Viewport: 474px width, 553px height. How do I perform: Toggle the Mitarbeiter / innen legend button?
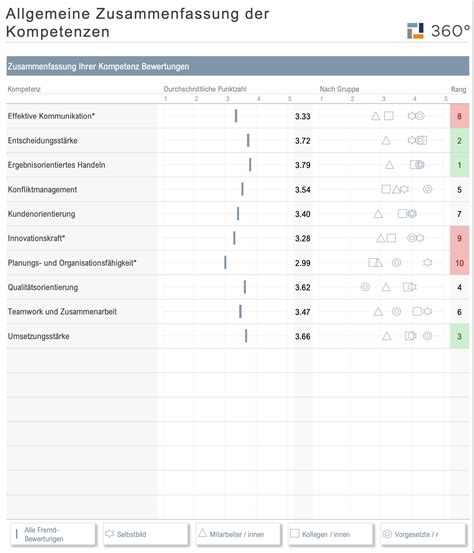238,534
